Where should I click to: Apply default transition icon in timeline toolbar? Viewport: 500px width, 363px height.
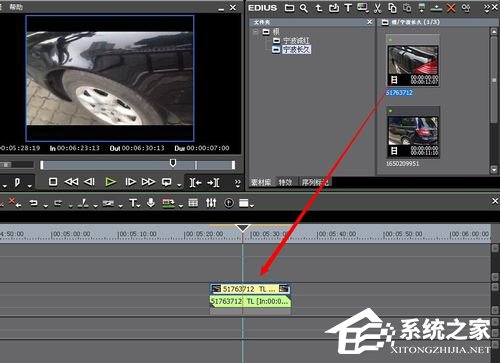click(x=108, y=203)
